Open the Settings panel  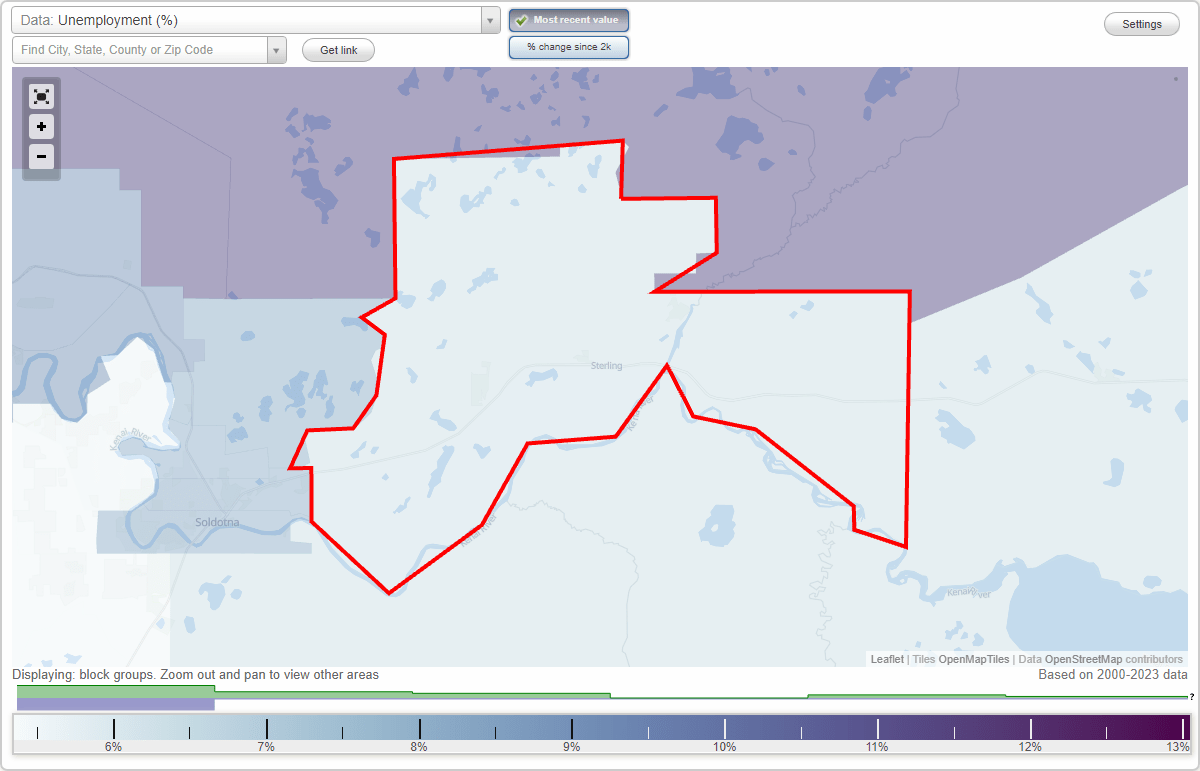(x=1141, y=23)
